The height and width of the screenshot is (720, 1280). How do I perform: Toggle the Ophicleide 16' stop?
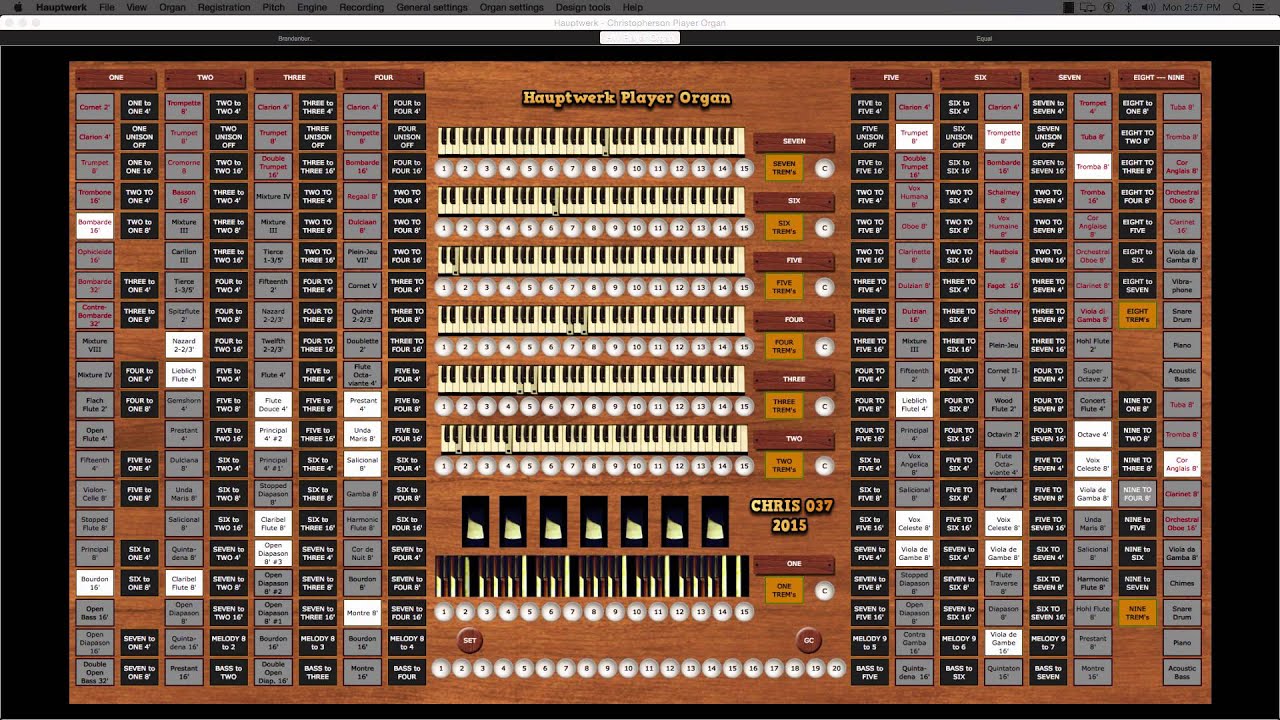(x=95, y=256)
